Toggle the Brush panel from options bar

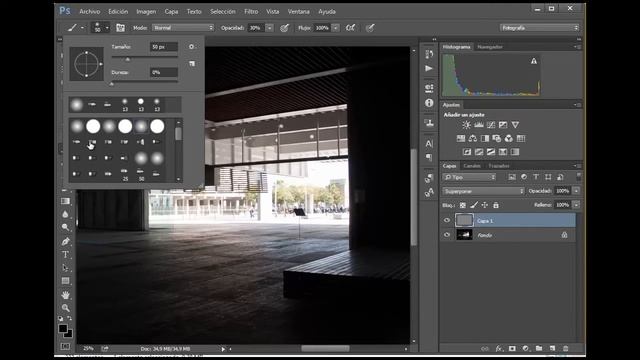click(x=120, y=28)
